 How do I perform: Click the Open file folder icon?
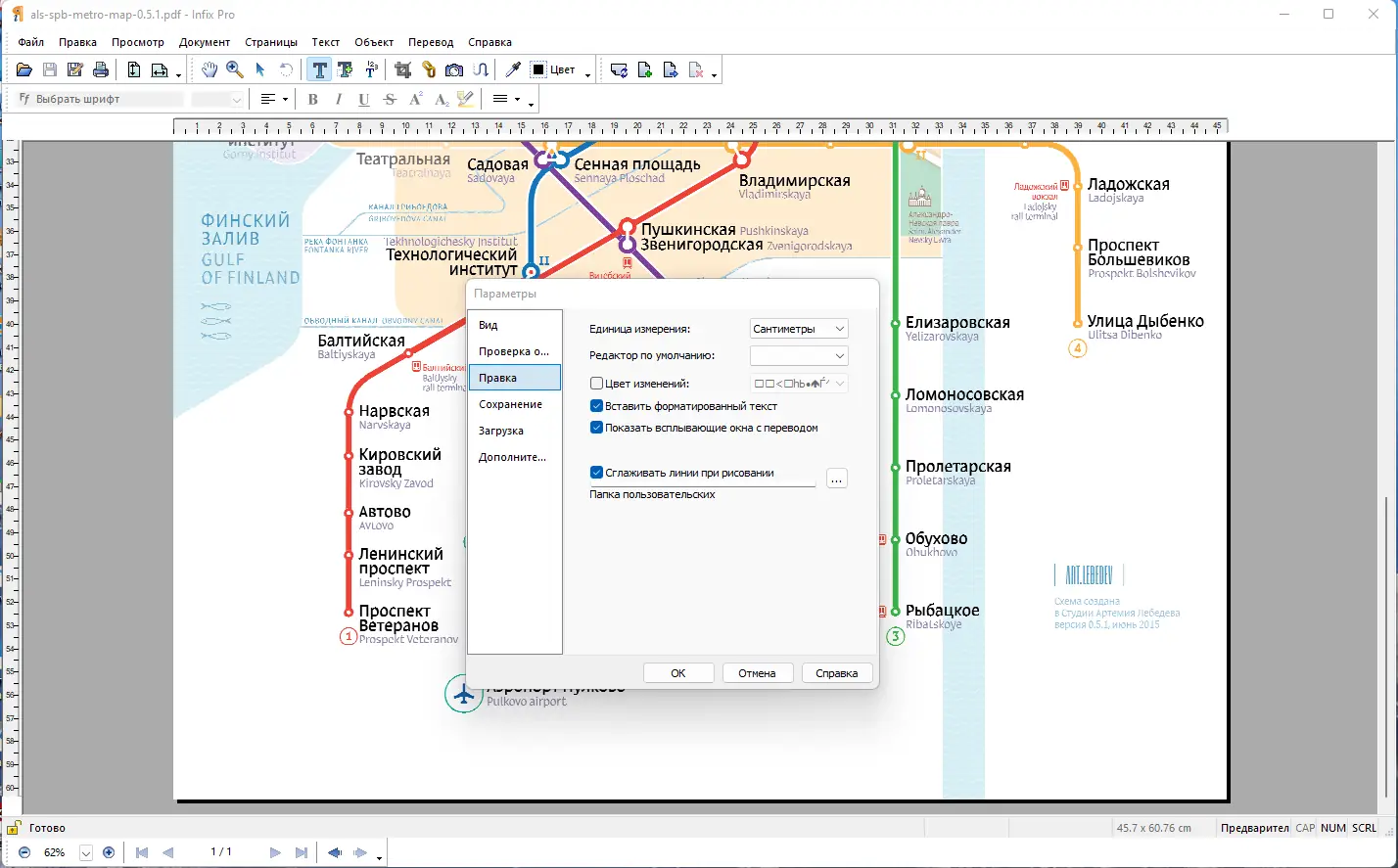pos(24,69)
